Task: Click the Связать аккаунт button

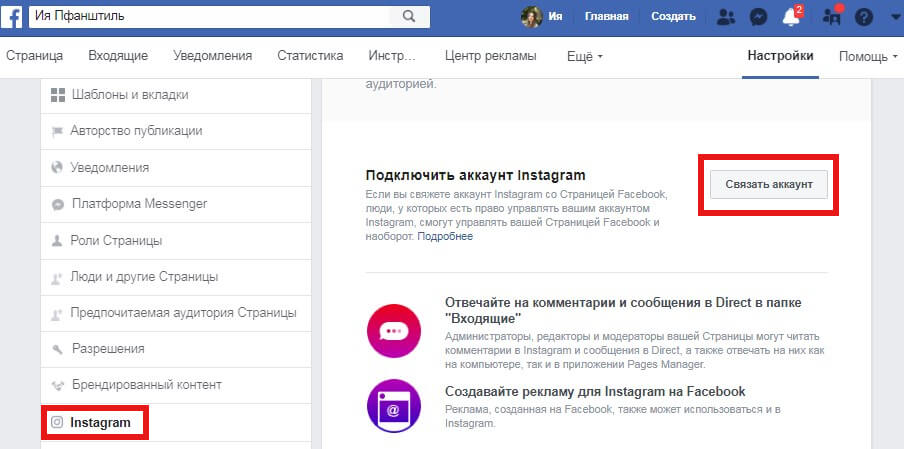Action: click(x=769, y=184)
